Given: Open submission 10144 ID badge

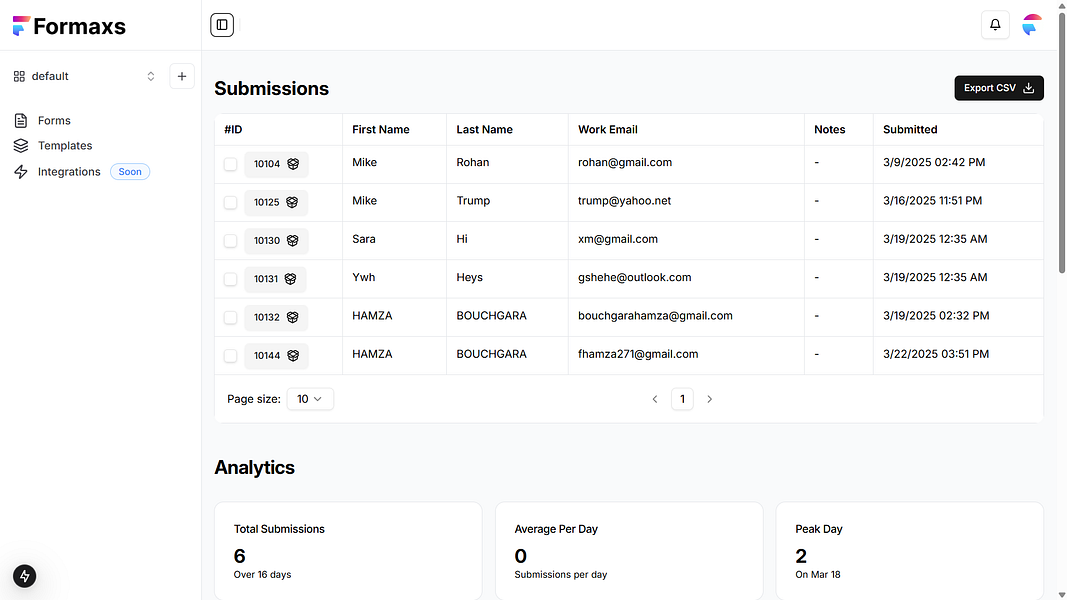Looking at the screenshot, I should pos(276,356).
